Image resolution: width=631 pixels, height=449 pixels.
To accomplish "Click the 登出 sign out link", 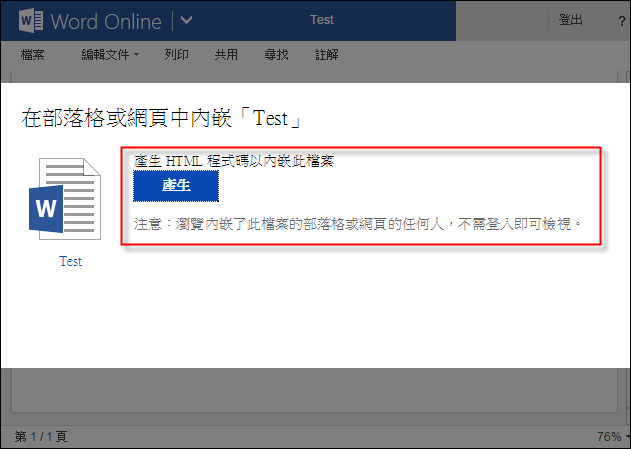I will click(570, 20).
